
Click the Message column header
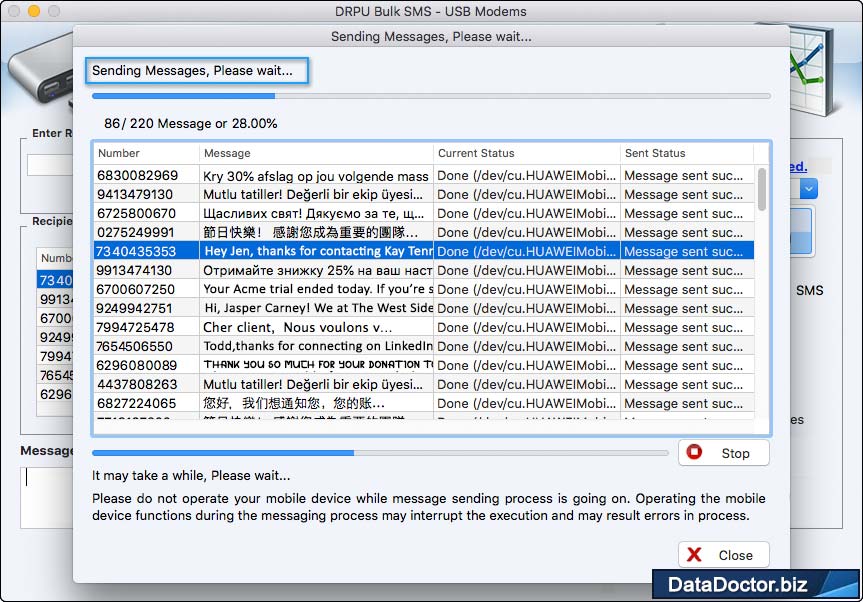pyautogui.click(x=316, y=153)
